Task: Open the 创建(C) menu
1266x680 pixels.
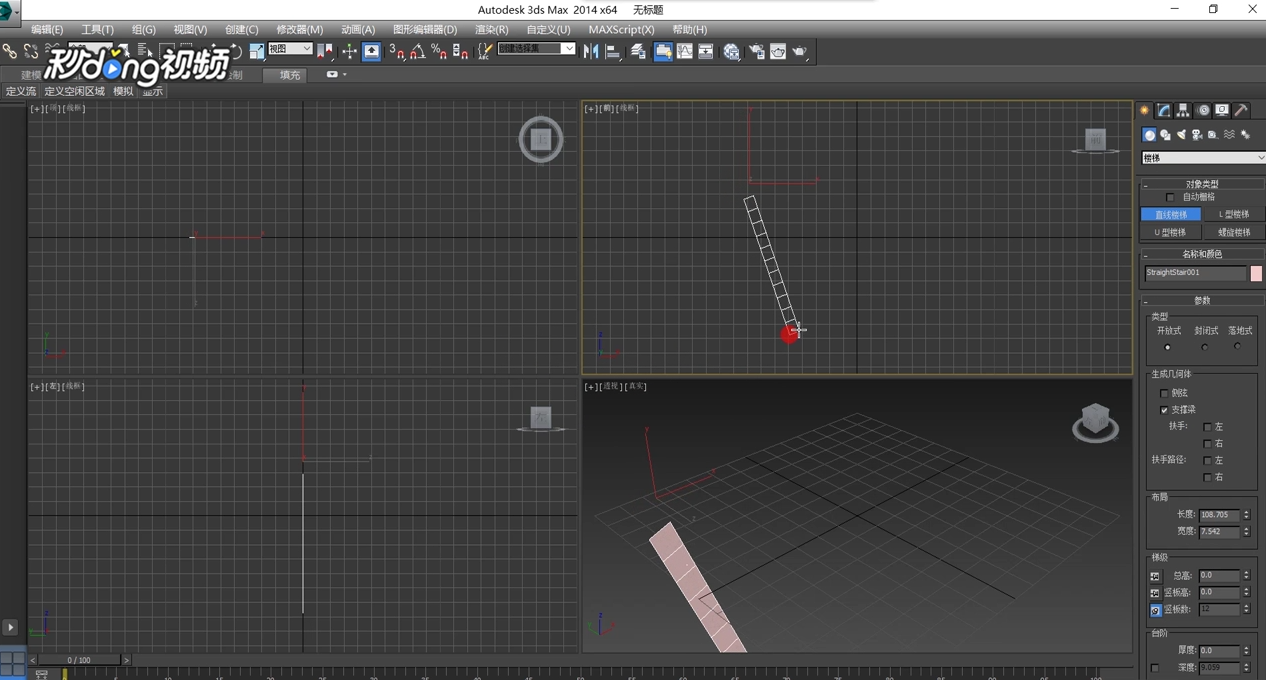Action: point(241,30)
